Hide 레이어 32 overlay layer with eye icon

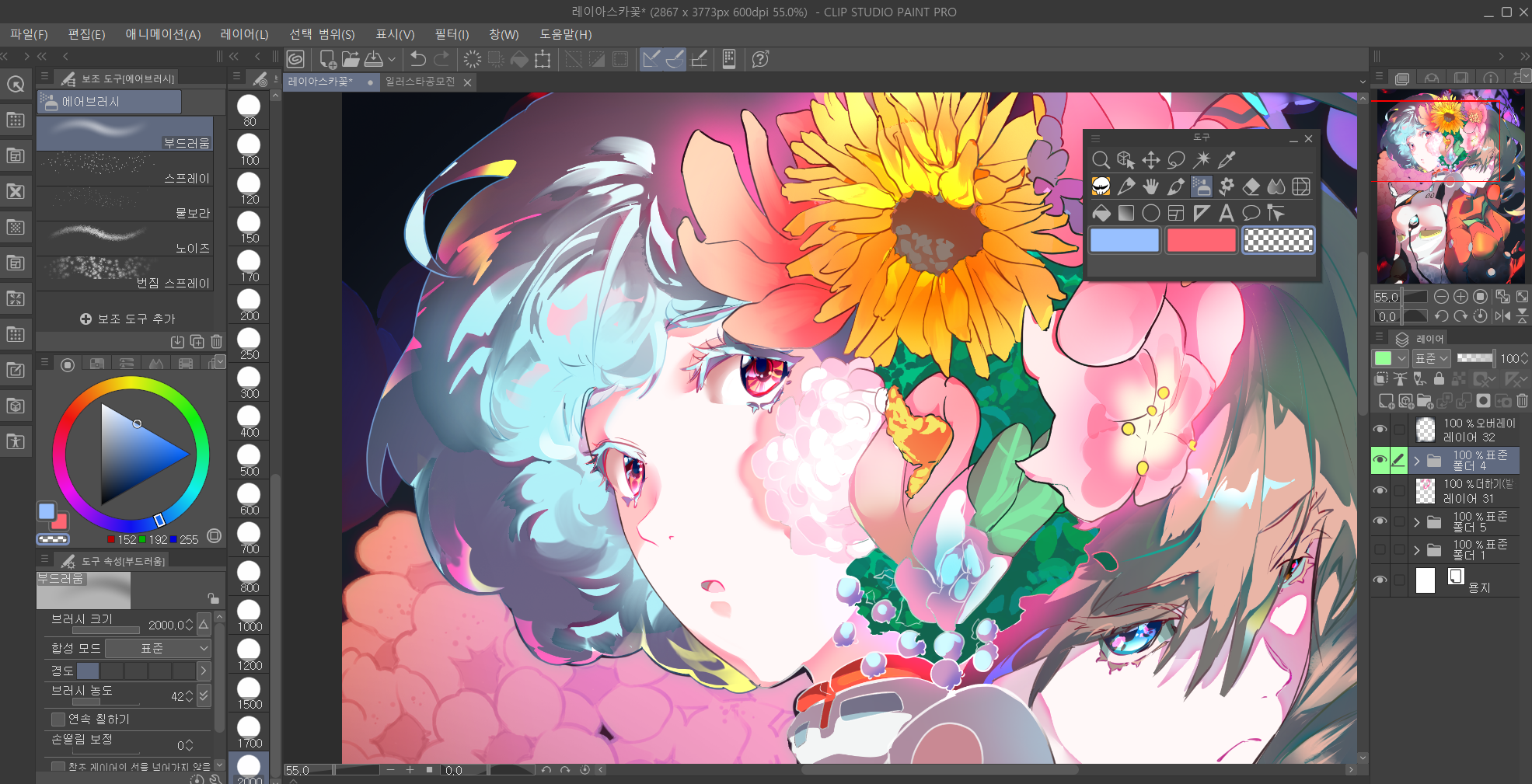(1380, 430)
